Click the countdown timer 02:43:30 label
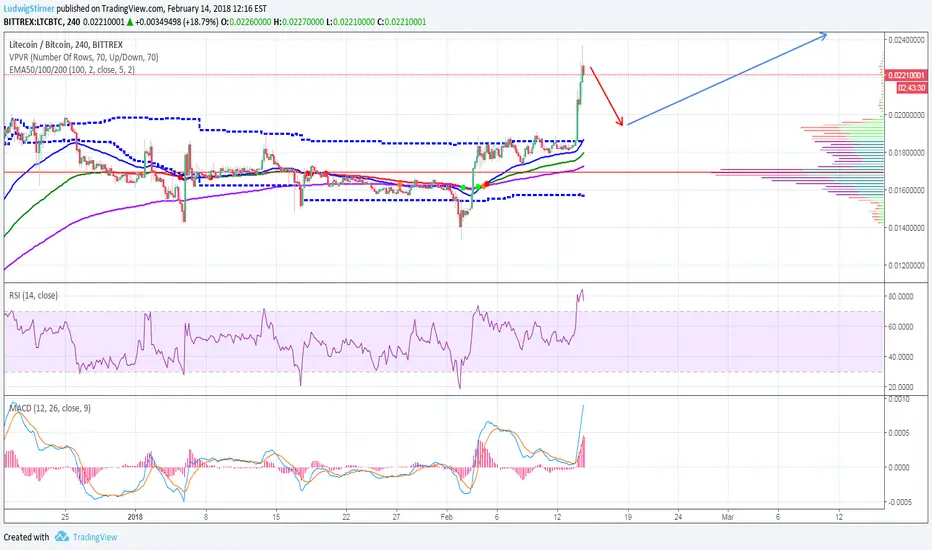The image size is (932, 550). point(911,87)
